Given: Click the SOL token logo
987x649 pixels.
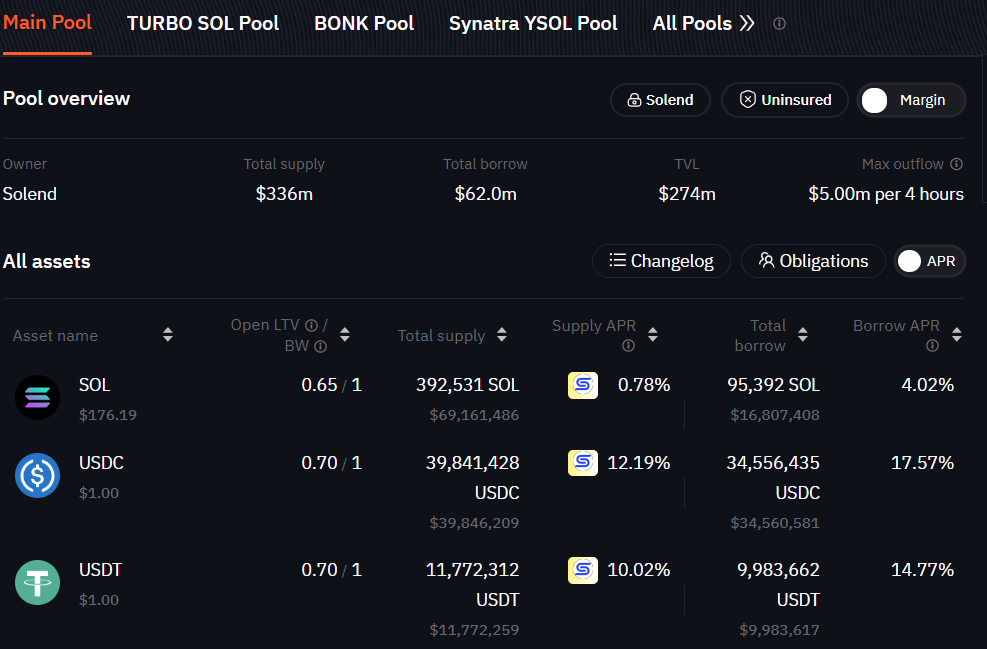Looking at the screenshot, I should (37, 398).
